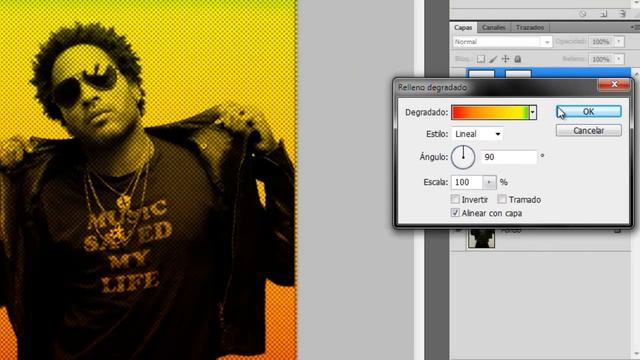Close the Relleno degradado dialog
640x360 pixels.
(614, 84)
